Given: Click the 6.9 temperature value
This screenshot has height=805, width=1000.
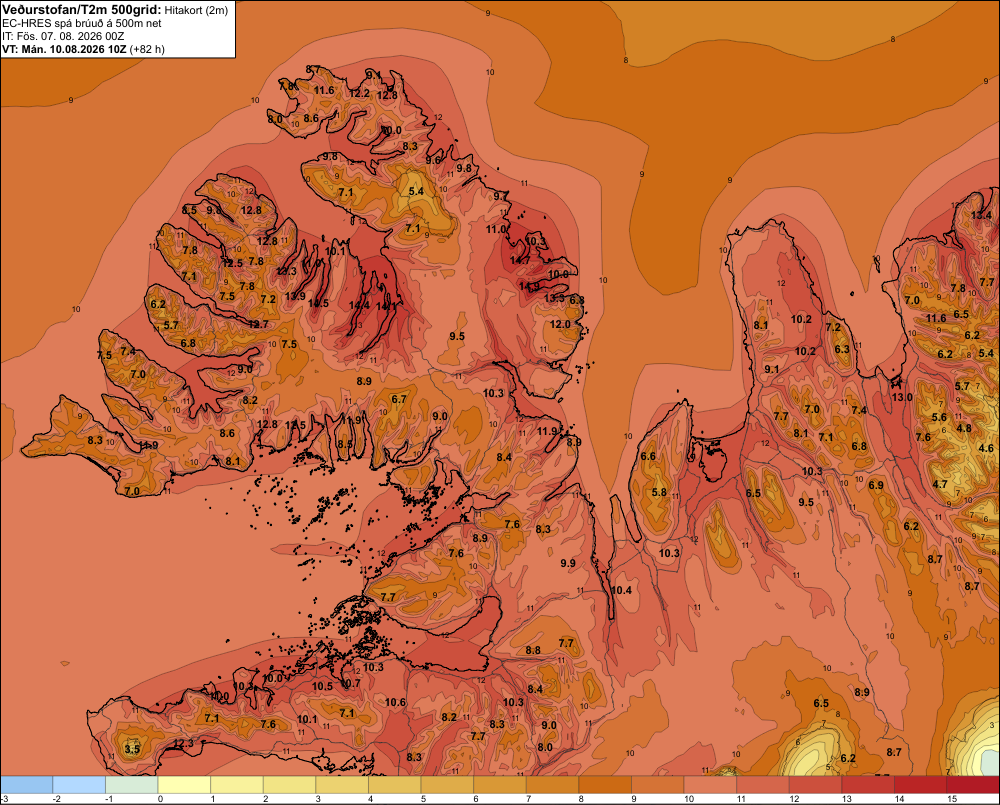Looking at the screenshot, I should coord(876,485).
